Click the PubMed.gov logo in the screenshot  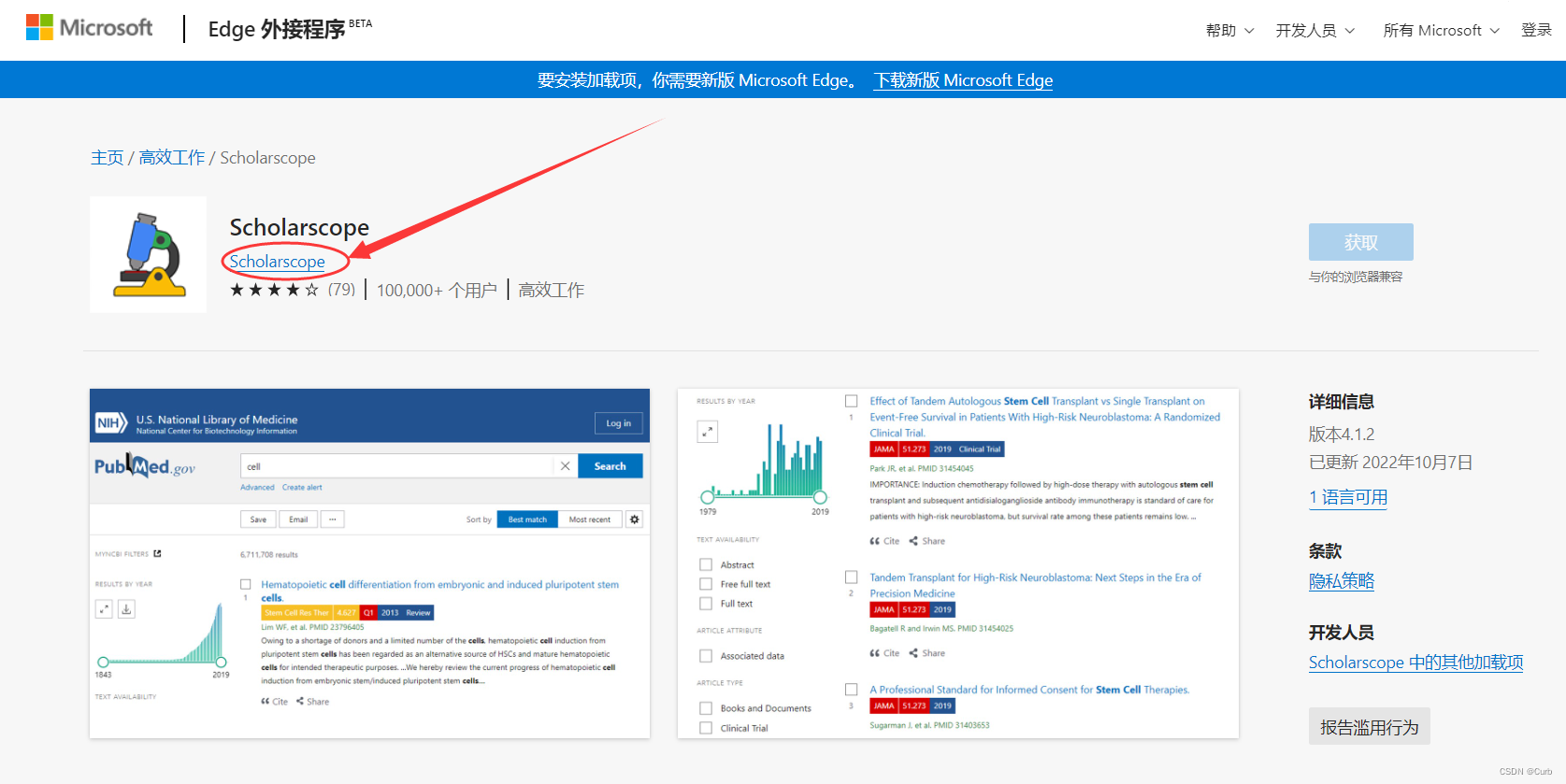145,466
